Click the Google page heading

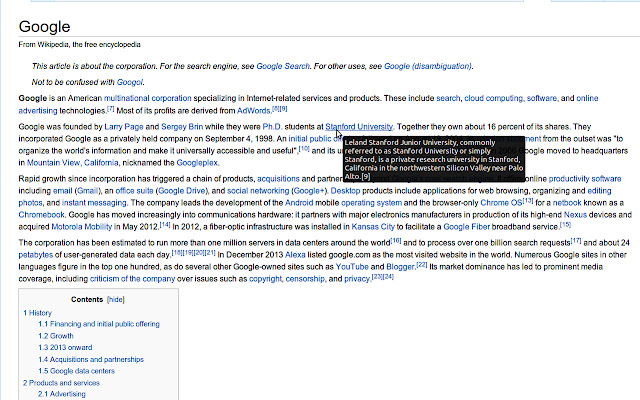[44, 27]
